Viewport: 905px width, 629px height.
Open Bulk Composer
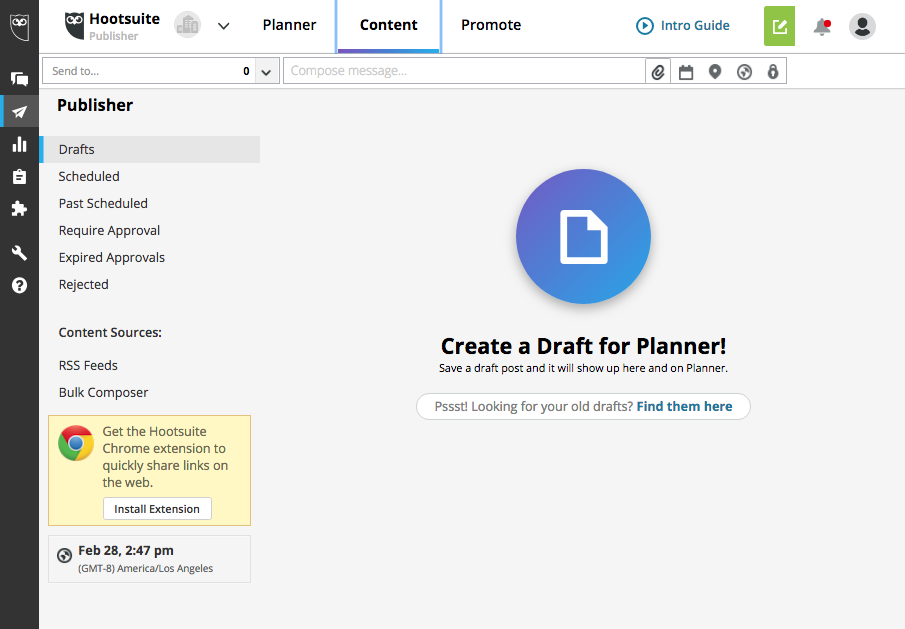coord(103,392)
